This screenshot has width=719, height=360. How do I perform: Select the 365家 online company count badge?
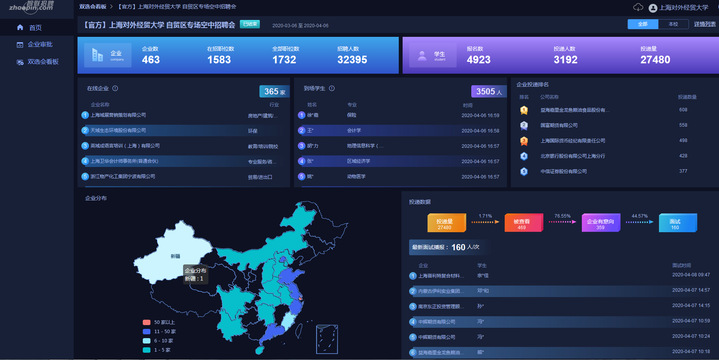pos(274,91)
